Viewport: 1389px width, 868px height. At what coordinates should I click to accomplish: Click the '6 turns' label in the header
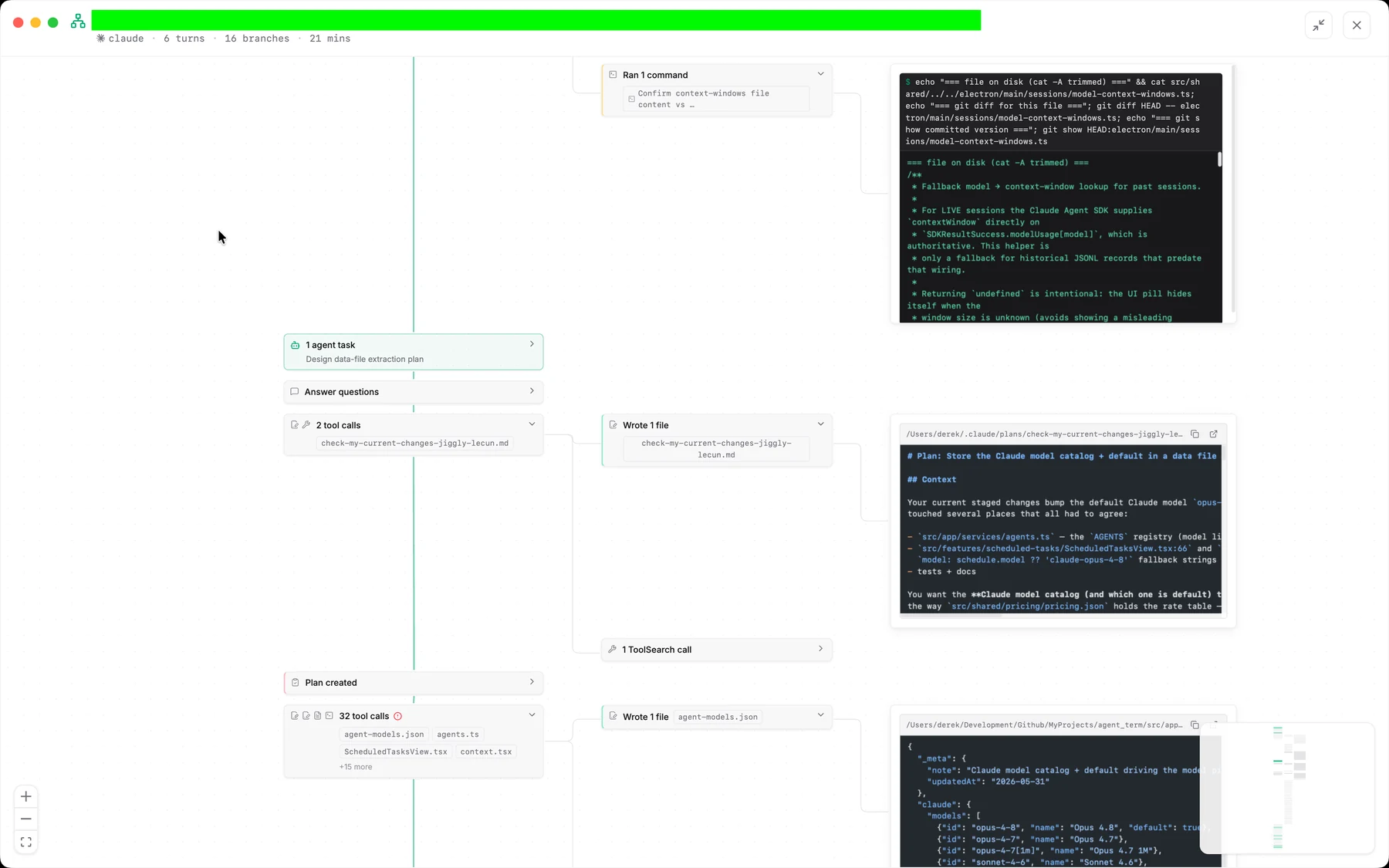tap(184, 39)
